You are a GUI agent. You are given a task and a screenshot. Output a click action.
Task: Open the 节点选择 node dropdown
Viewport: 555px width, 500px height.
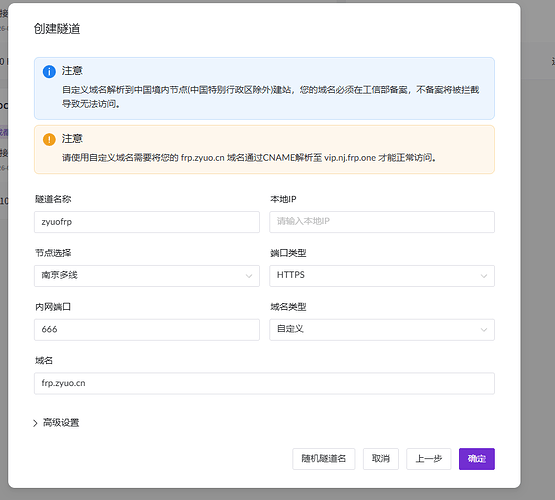click(x=147, y=276)
